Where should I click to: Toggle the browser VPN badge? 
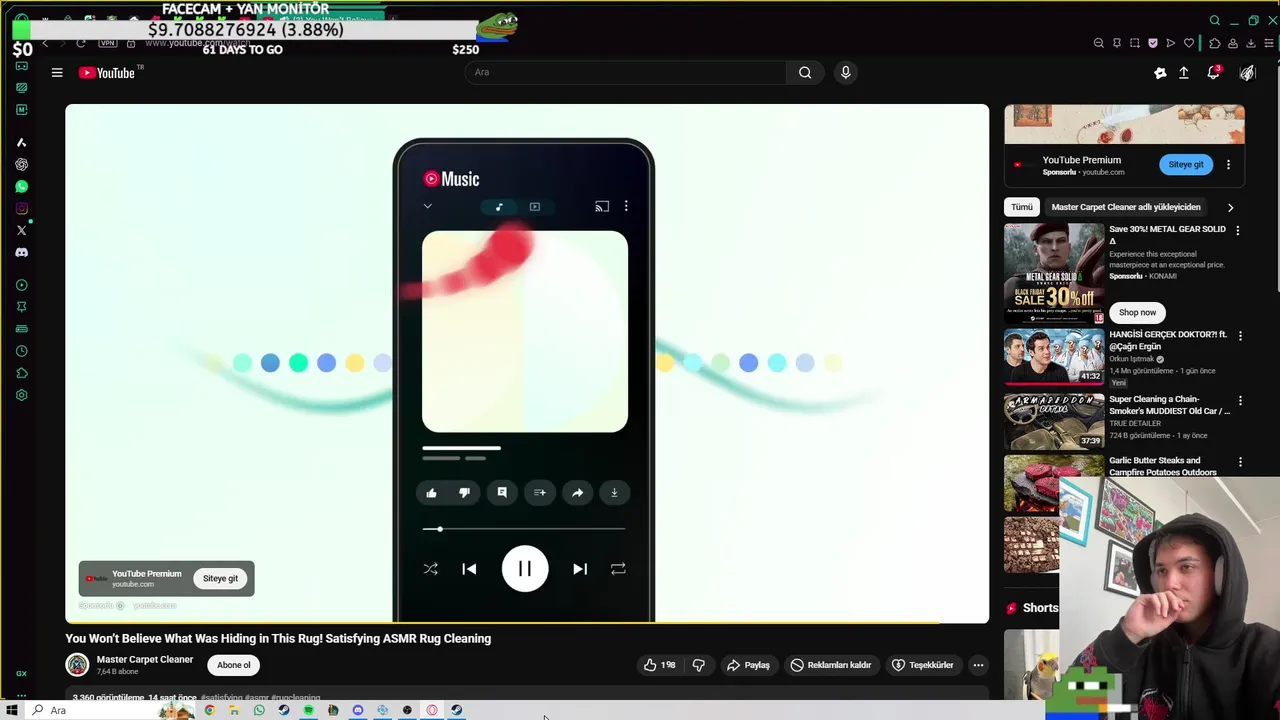point(108,43)
